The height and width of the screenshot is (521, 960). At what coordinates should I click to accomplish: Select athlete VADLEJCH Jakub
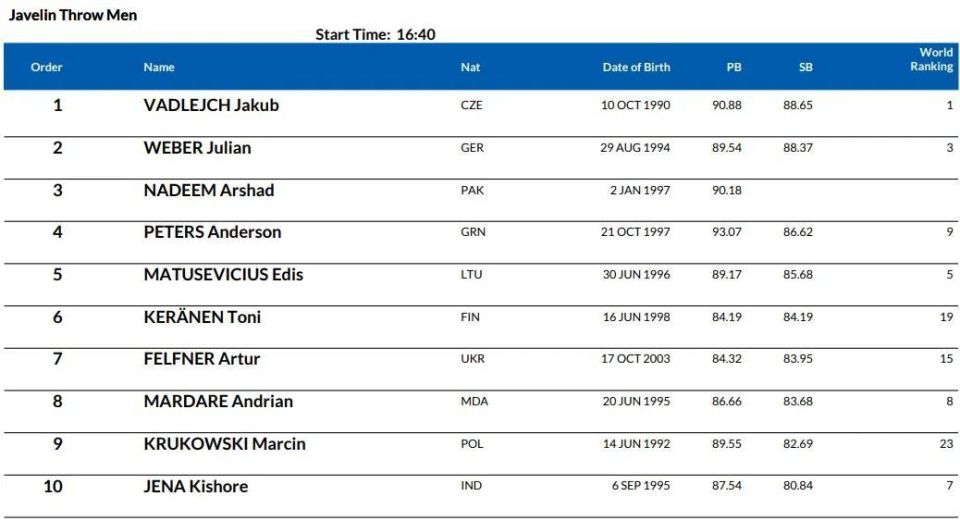click(211, 105)
